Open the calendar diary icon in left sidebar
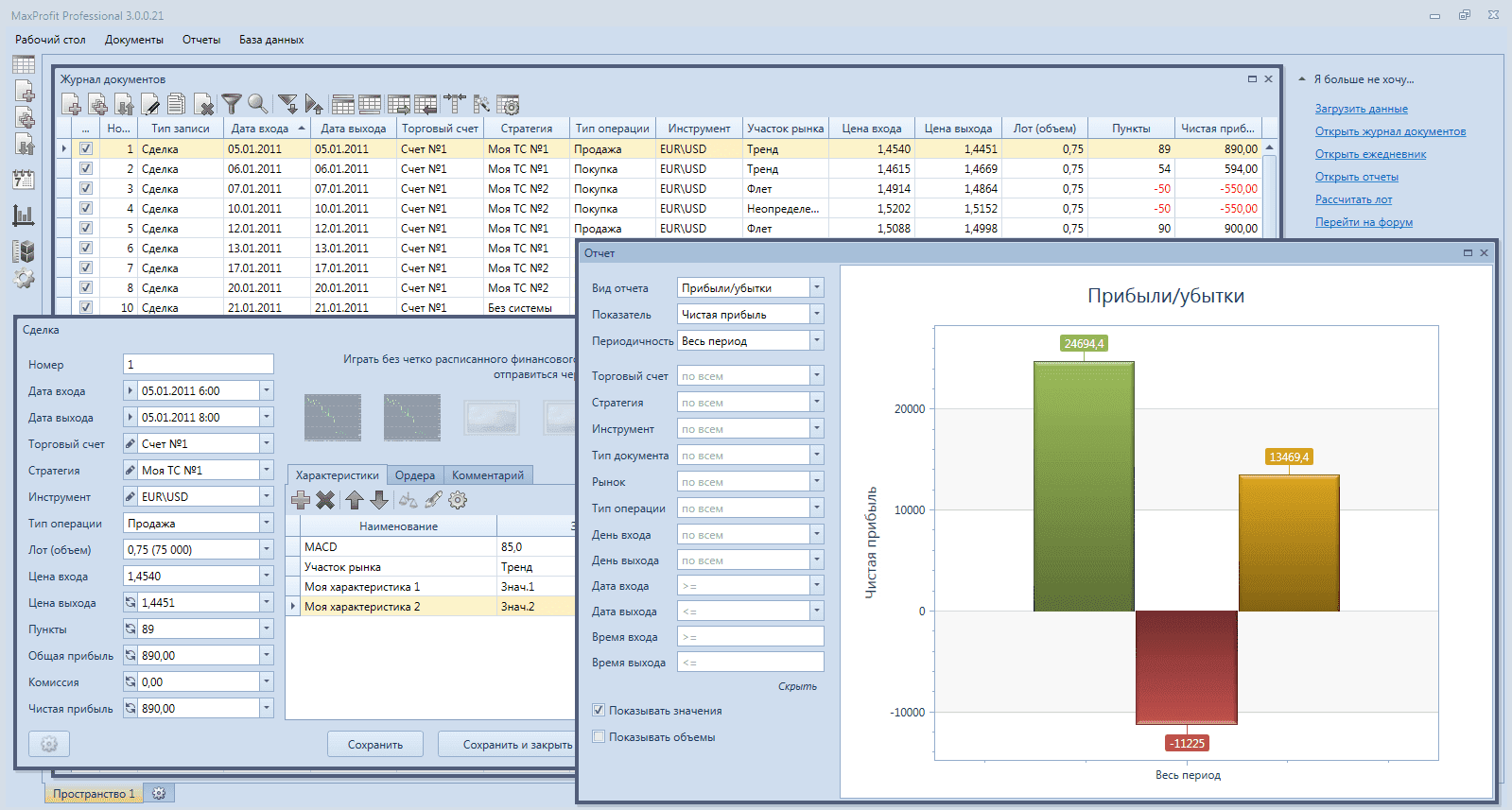 point(24,180)
